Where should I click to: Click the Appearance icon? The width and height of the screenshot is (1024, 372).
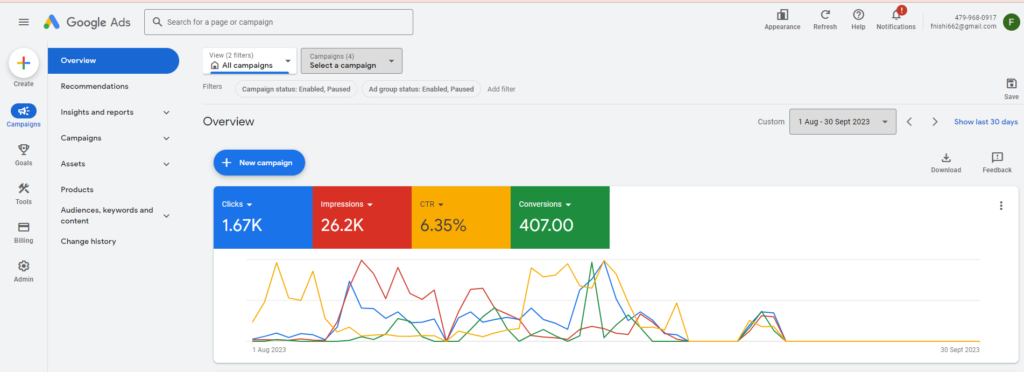(x=782, y=14)
